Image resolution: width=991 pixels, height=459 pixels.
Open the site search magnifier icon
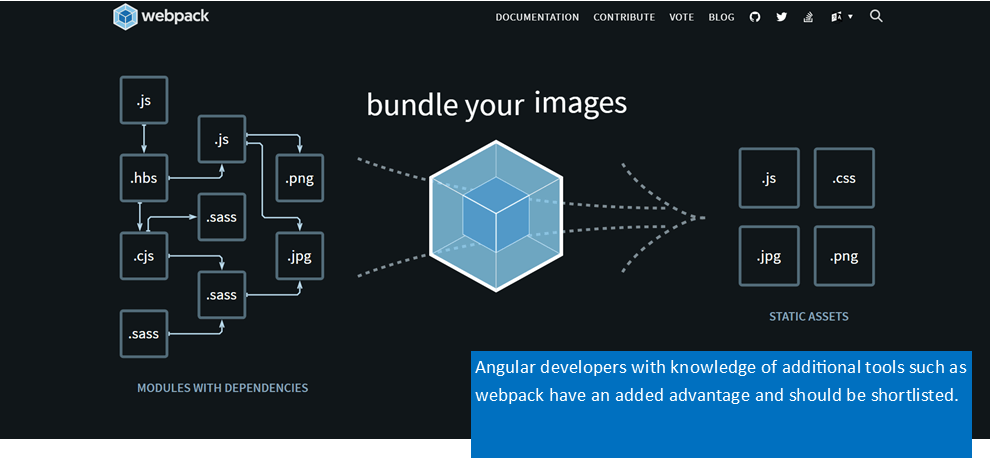tap(876, 16)
